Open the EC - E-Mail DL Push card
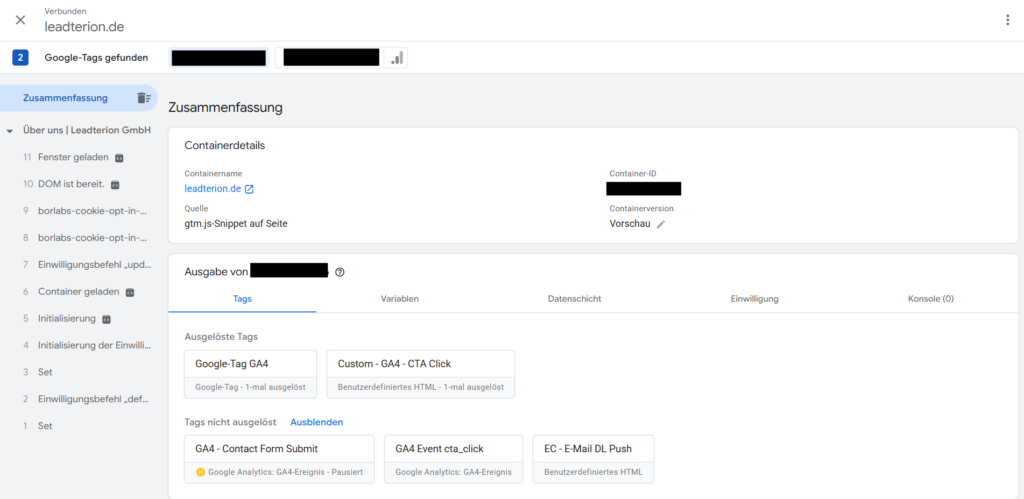Image resolution: width=1024 pixels, height=499 pixels. pyautogui.click(x=594, y=459)
